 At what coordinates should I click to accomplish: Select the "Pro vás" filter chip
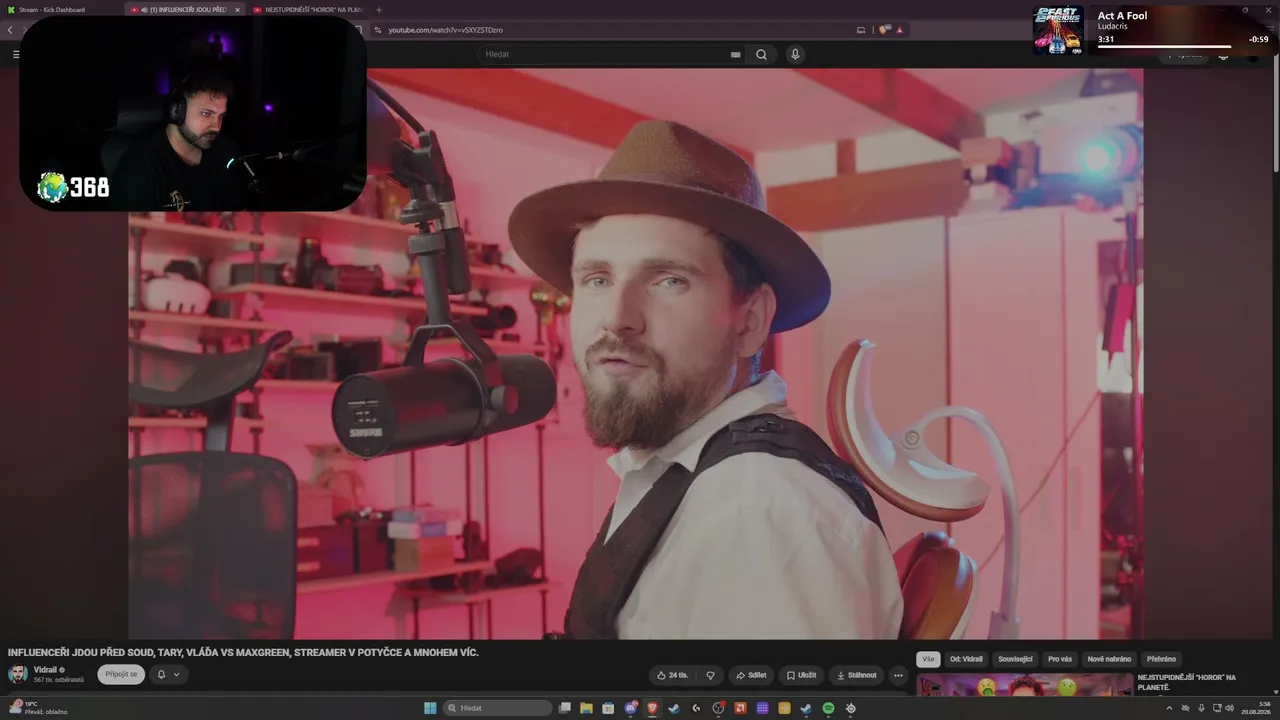[x=1060, y=660]
